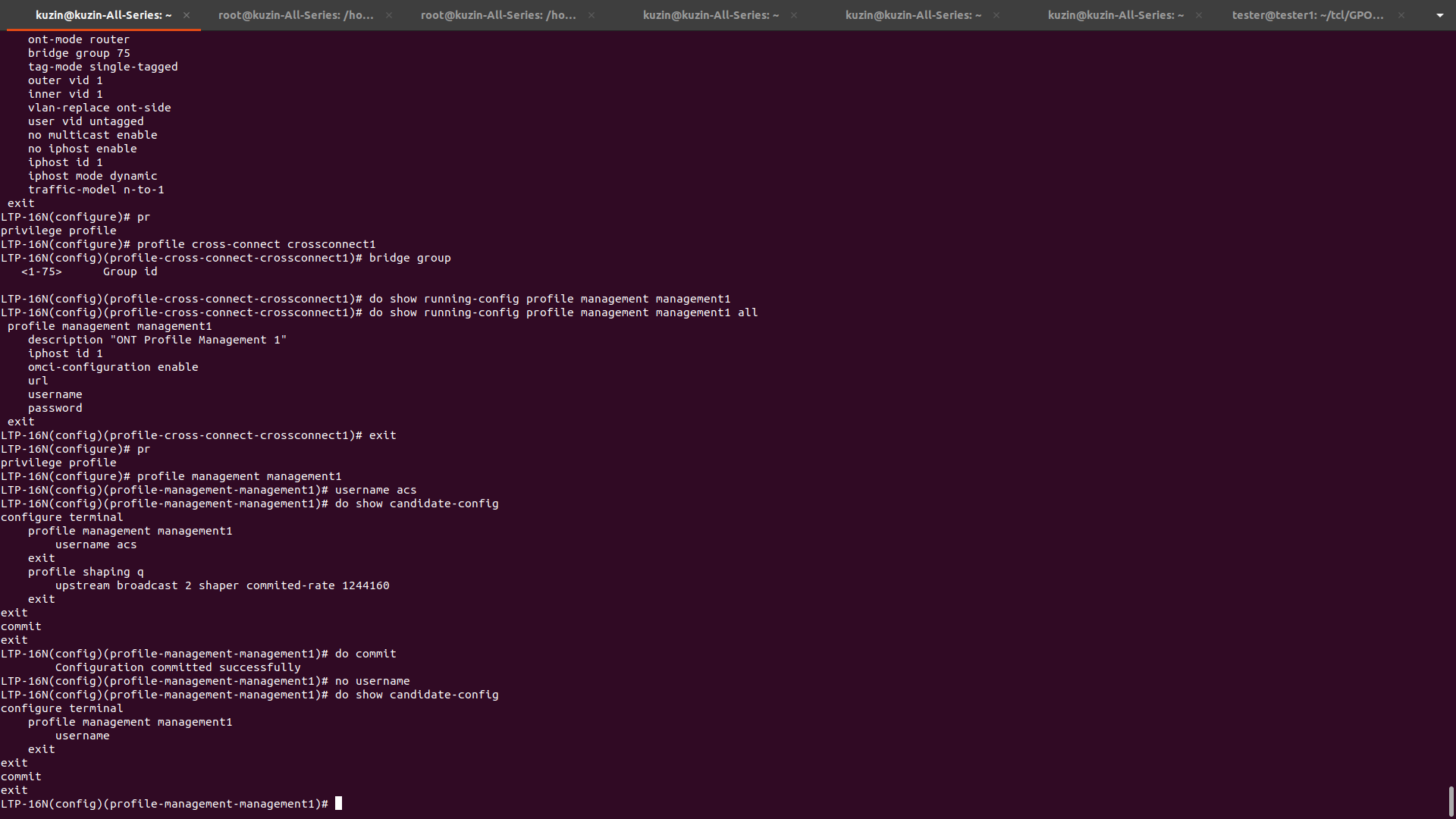Close the tester@tester1 tab
1456x819 pixels.
[1401, 15]
